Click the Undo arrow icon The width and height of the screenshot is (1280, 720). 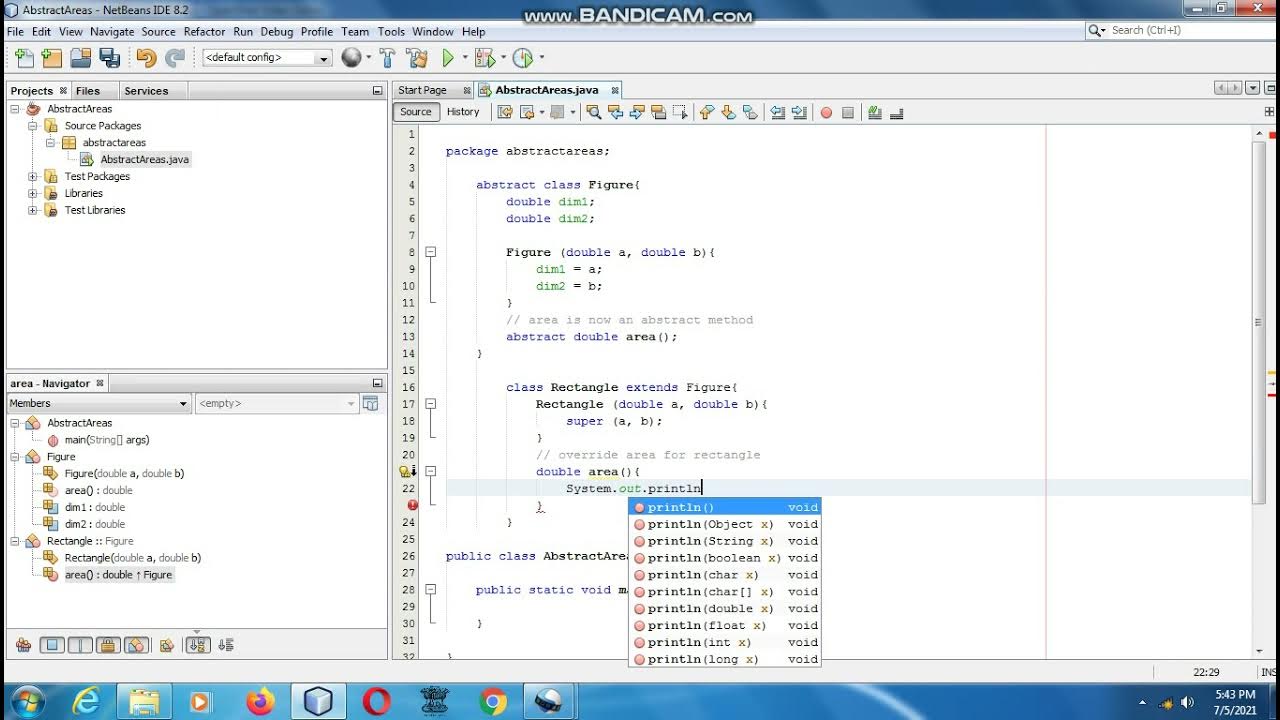click(146, 58)
